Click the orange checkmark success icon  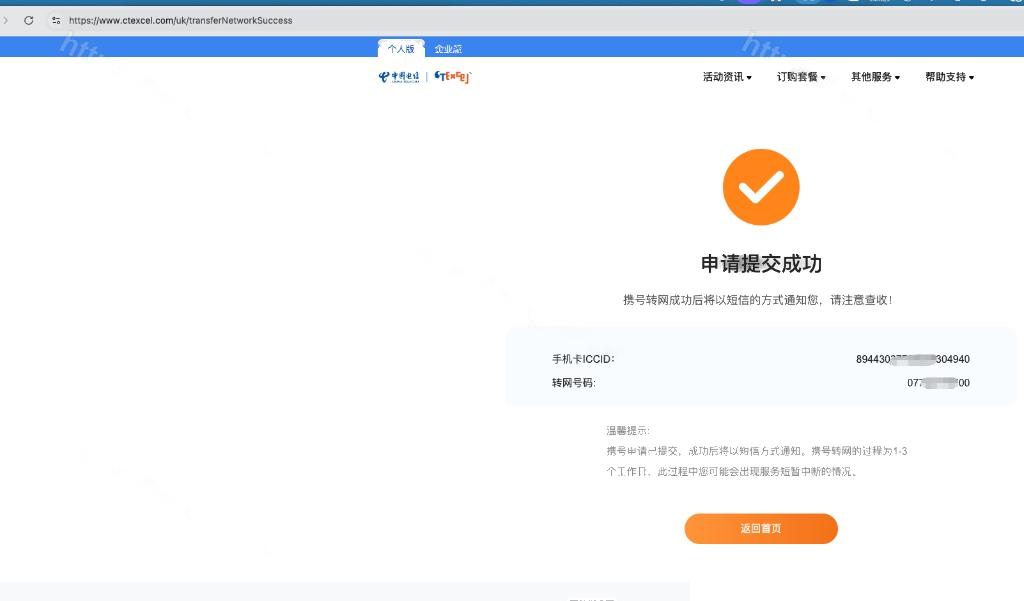761,187
